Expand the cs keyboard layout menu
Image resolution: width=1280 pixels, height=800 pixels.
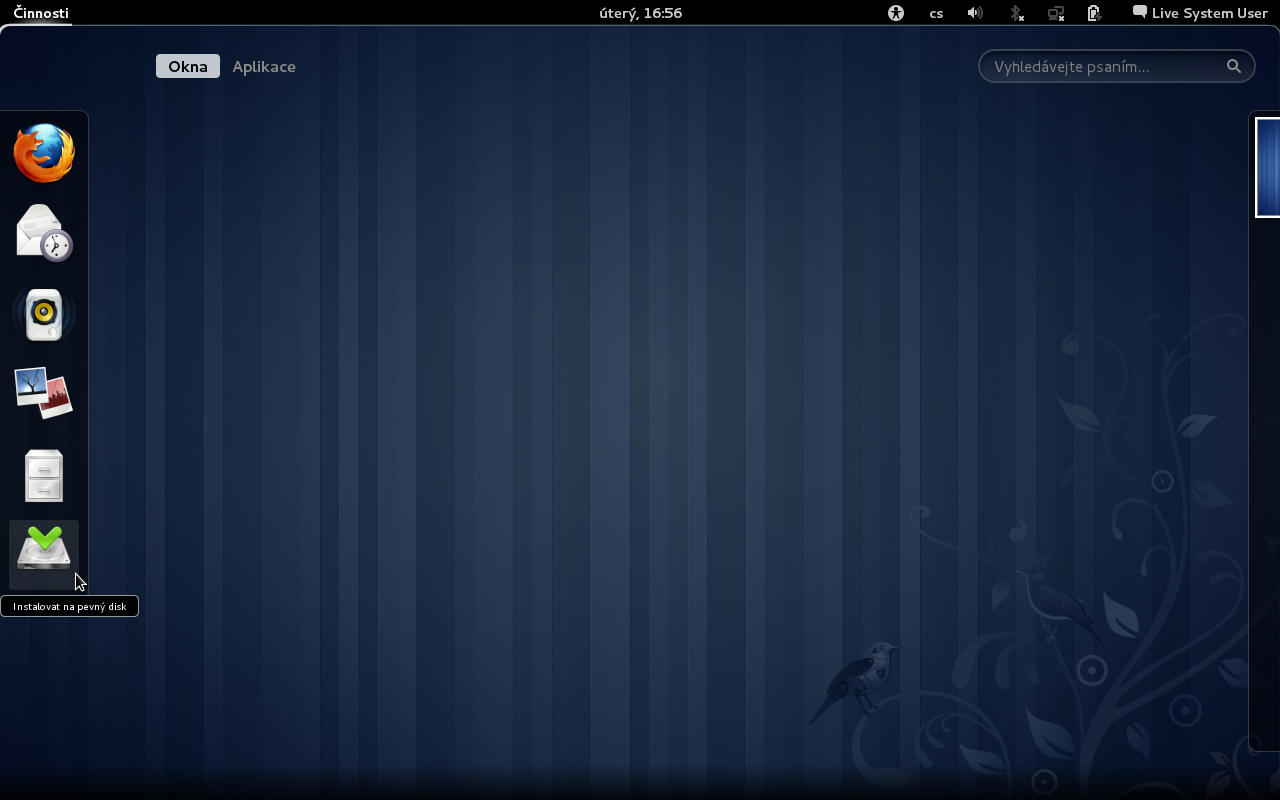(936, 13)
